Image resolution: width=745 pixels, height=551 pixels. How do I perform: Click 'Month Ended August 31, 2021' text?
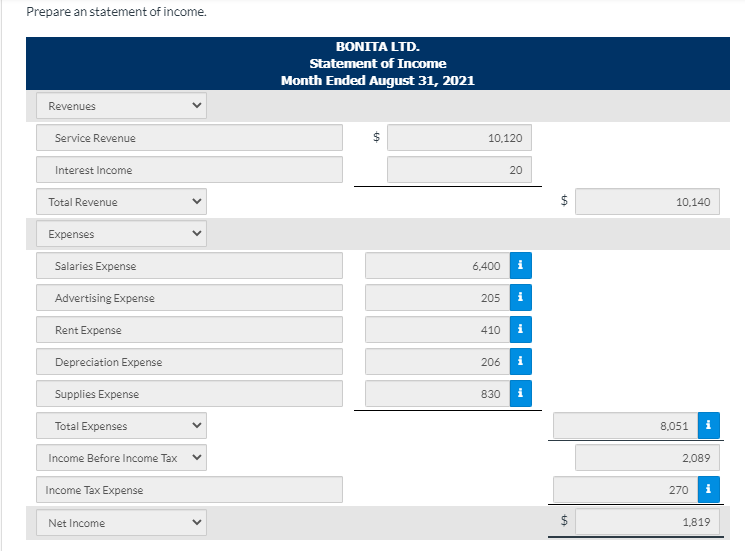coord(378,80)
